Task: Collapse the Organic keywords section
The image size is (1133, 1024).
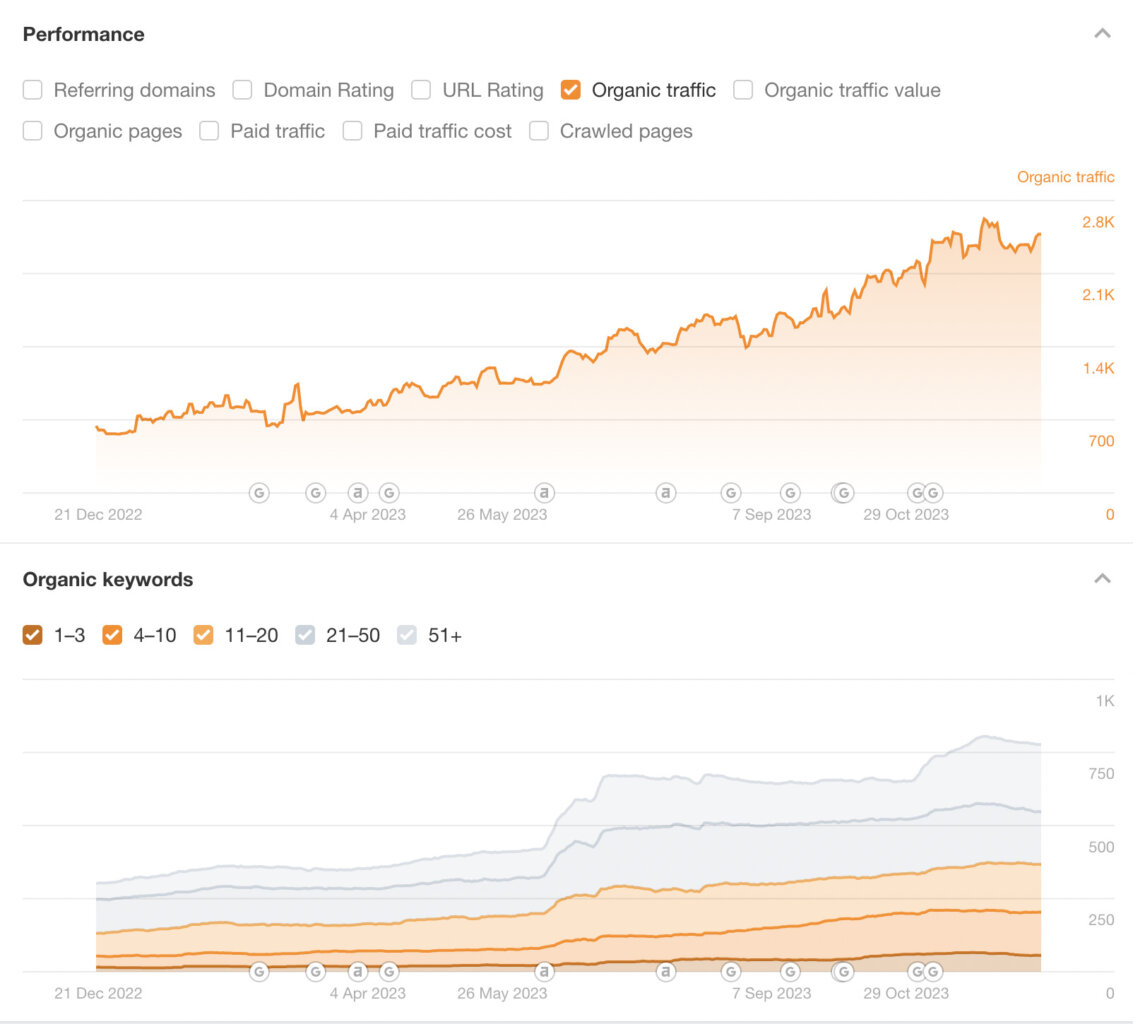Action: pyautogui.click(x=1102, y=579)
